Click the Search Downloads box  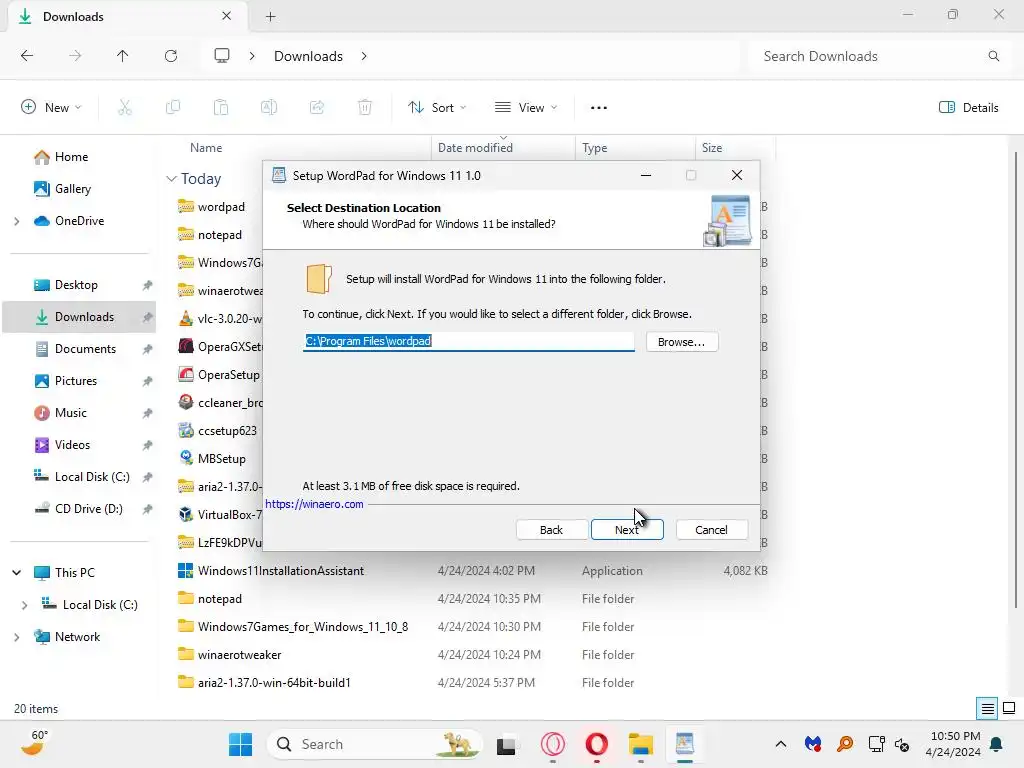click(878, 56)
